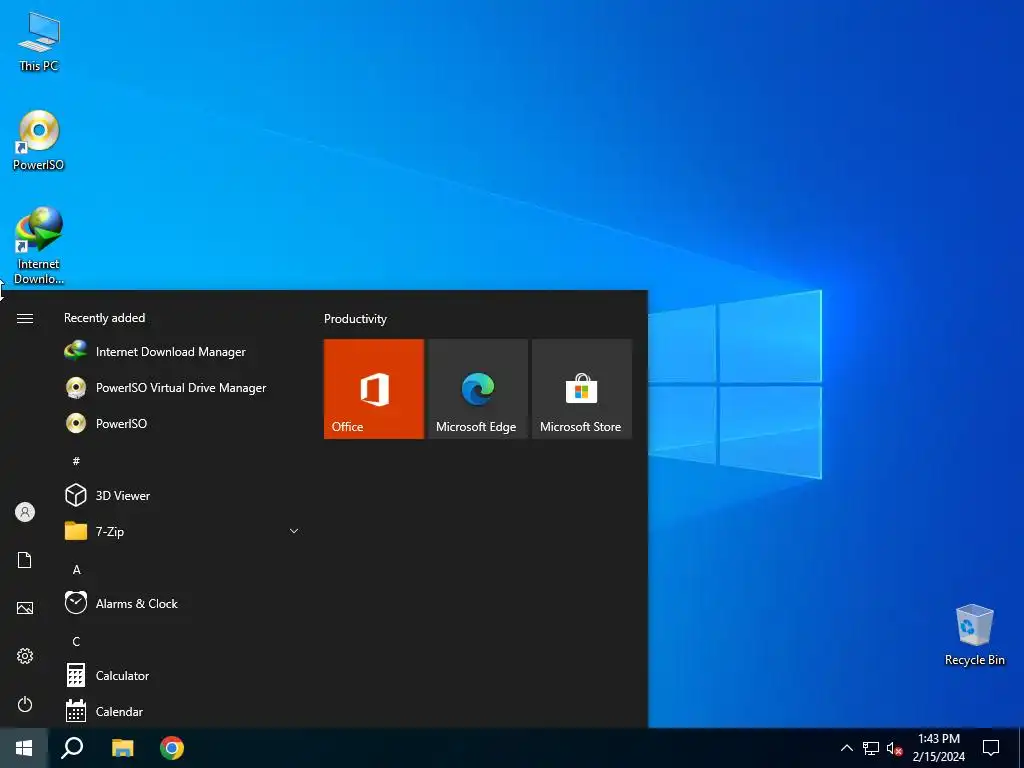This screenshot has height=768, width=1024.
Task: Open the Office tile
Action: 374,389
